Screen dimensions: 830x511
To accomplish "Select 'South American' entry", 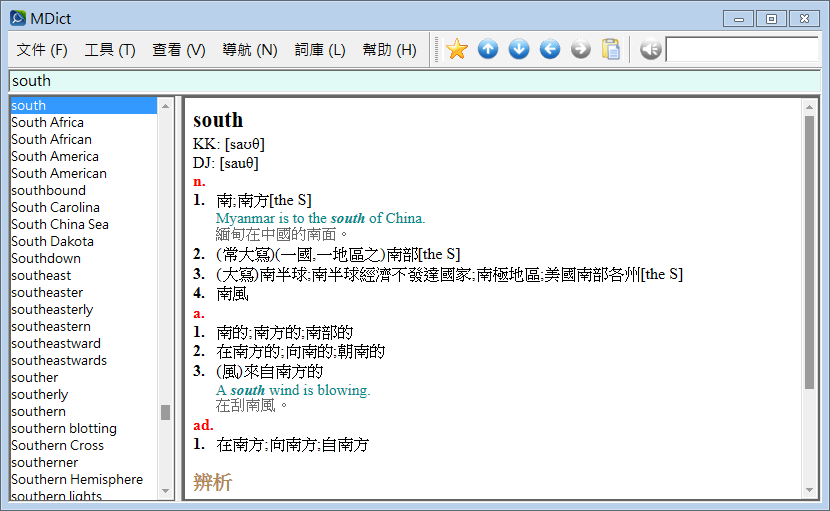I will (x=83, y=173).
